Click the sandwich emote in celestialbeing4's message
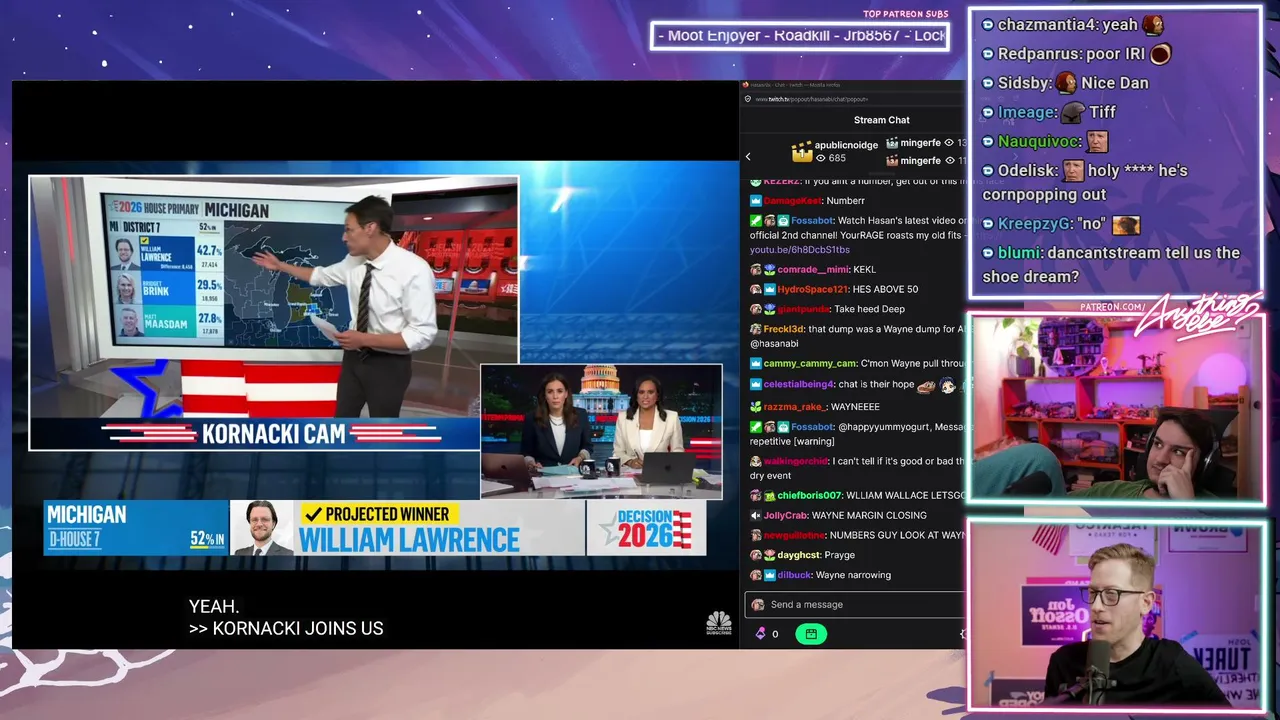Image resolution: width=1280 pixels, height=720 pixels. click(926, 385)
